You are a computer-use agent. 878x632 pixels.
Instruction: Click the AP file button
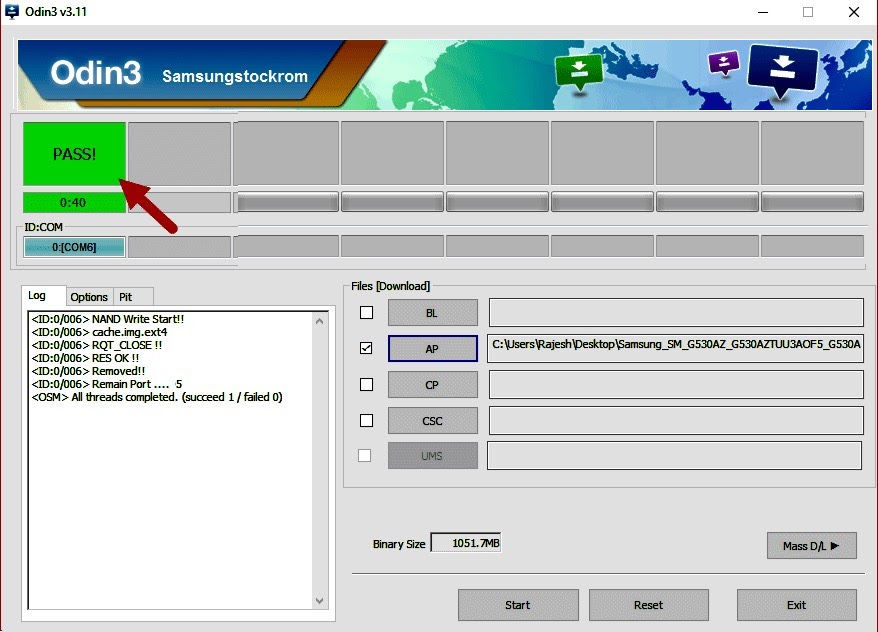point(433,348)
